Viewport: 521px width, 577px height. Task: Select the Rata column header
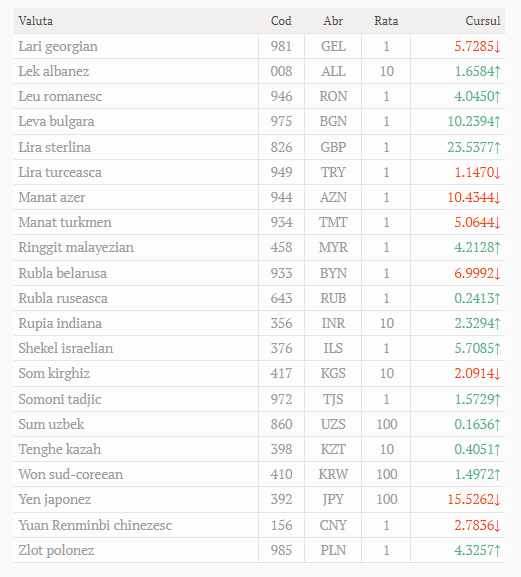(x=386, y=21)
